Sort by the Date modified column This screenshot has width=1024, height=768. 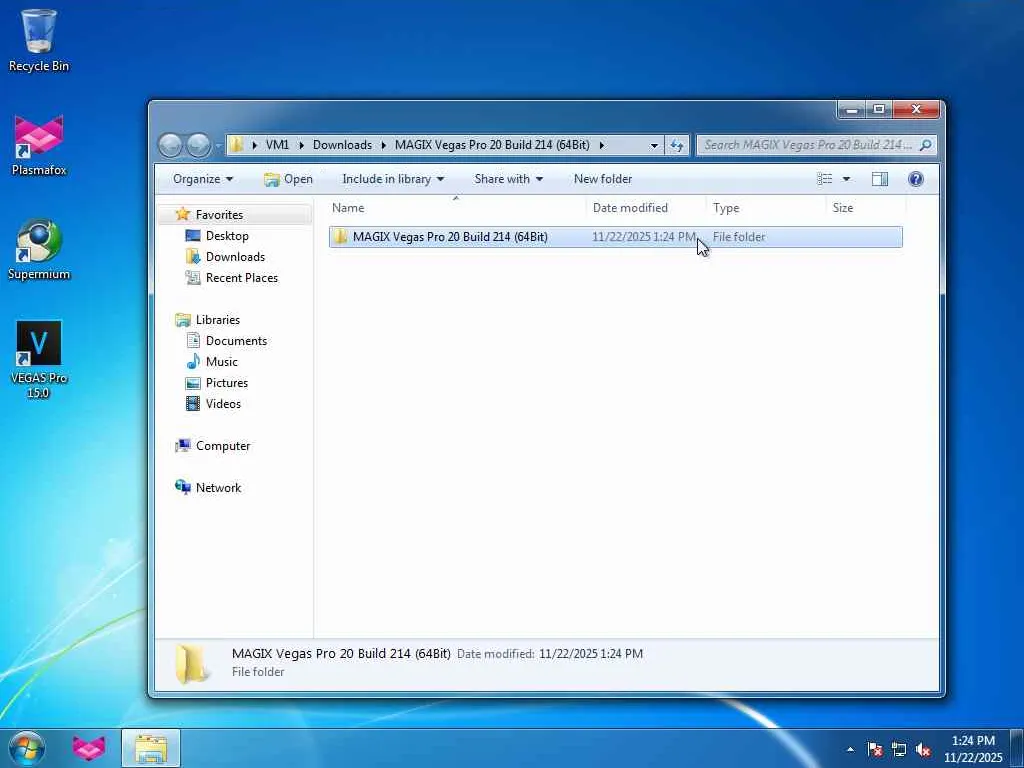(646, 208)
